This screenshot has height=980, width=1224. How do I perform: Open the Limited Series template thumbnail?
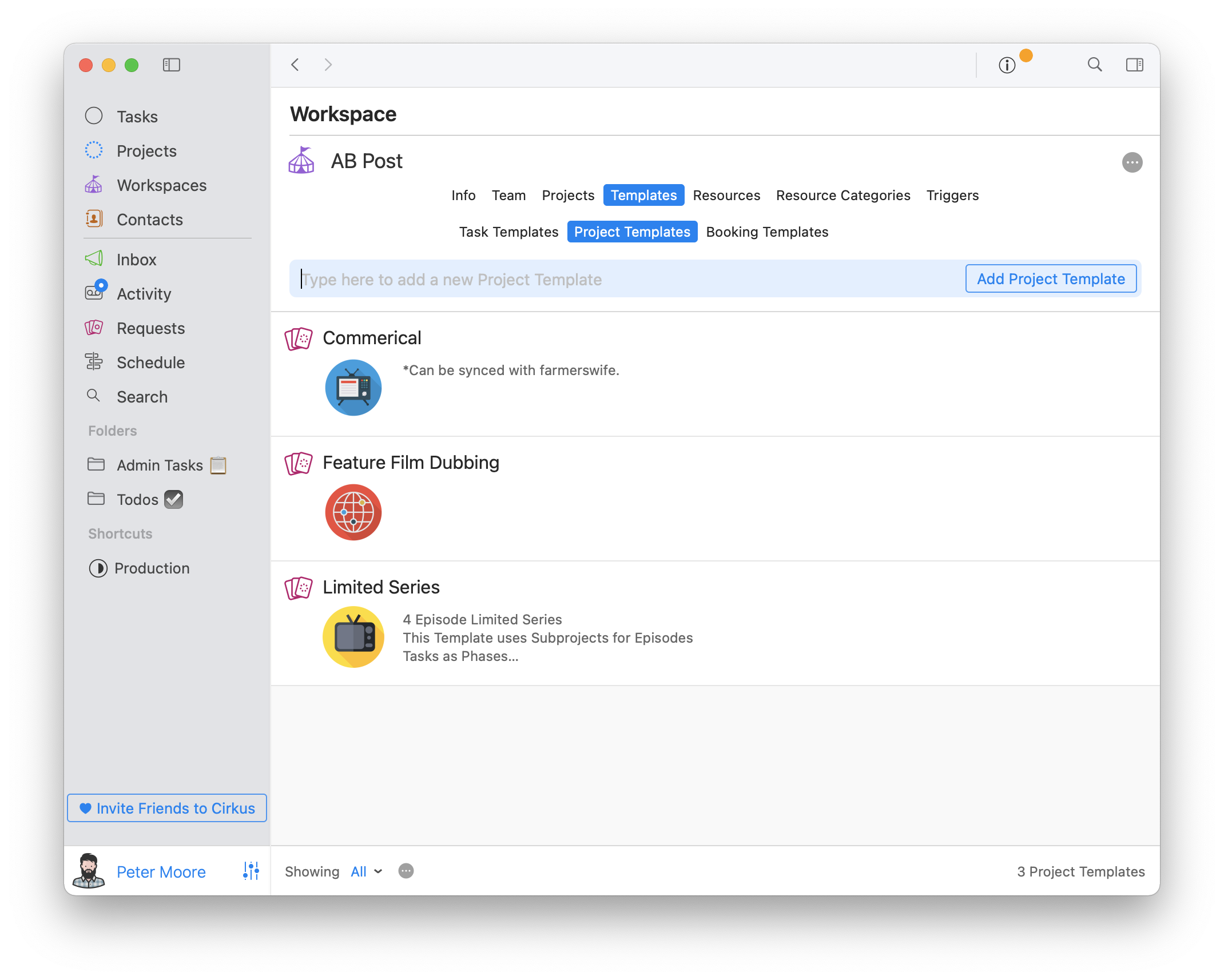353,637
